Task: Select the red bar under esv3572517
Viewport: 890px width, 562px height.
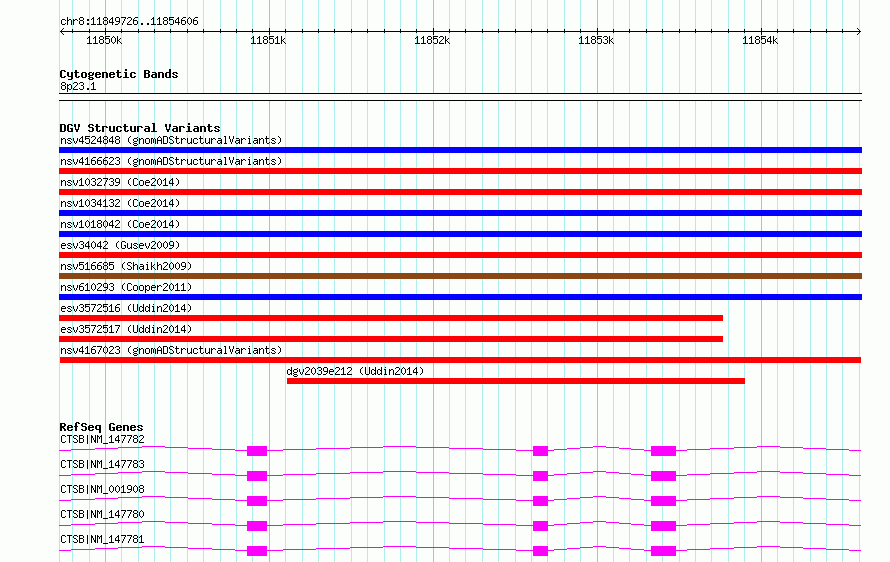Action: [391, 339]
